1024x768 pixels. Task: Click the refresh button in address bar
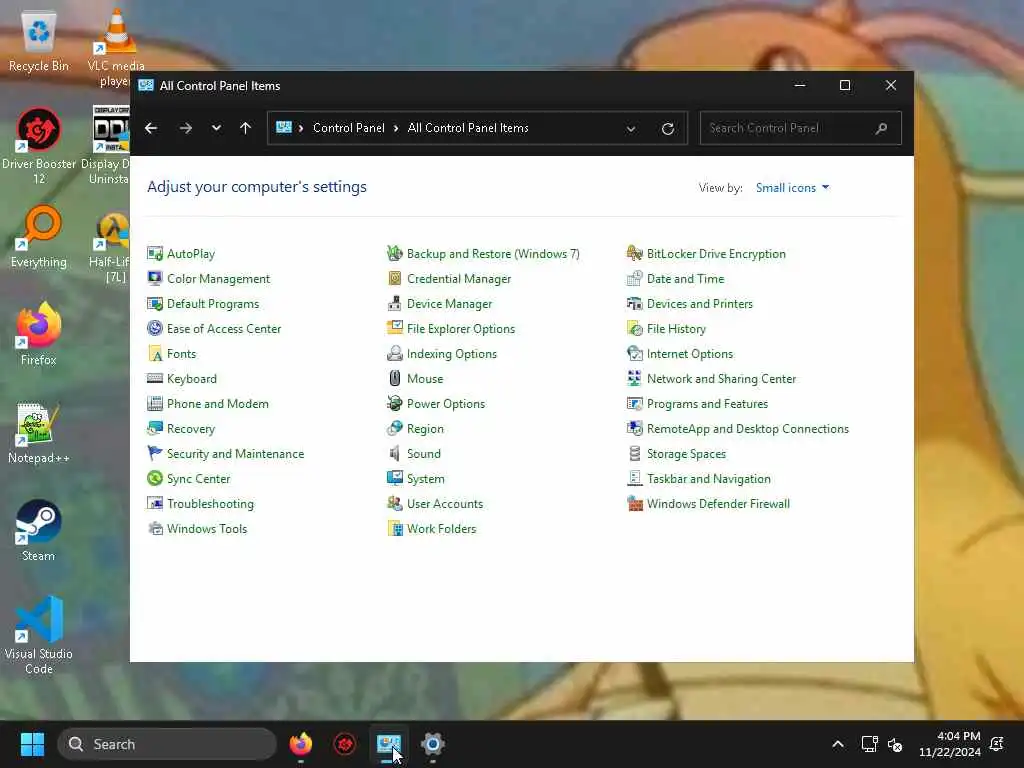667,129
